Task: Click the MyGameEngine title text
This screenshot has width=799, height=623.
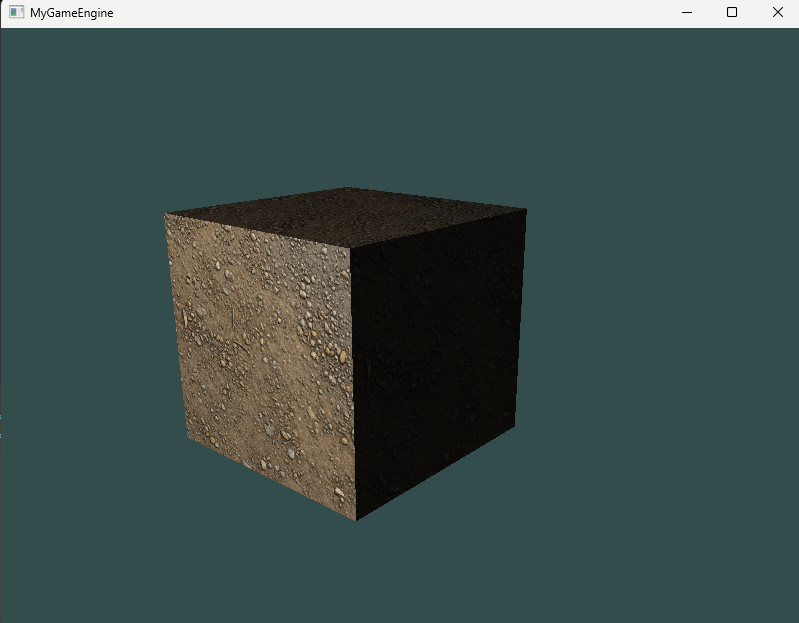Action: click(71, 12)
